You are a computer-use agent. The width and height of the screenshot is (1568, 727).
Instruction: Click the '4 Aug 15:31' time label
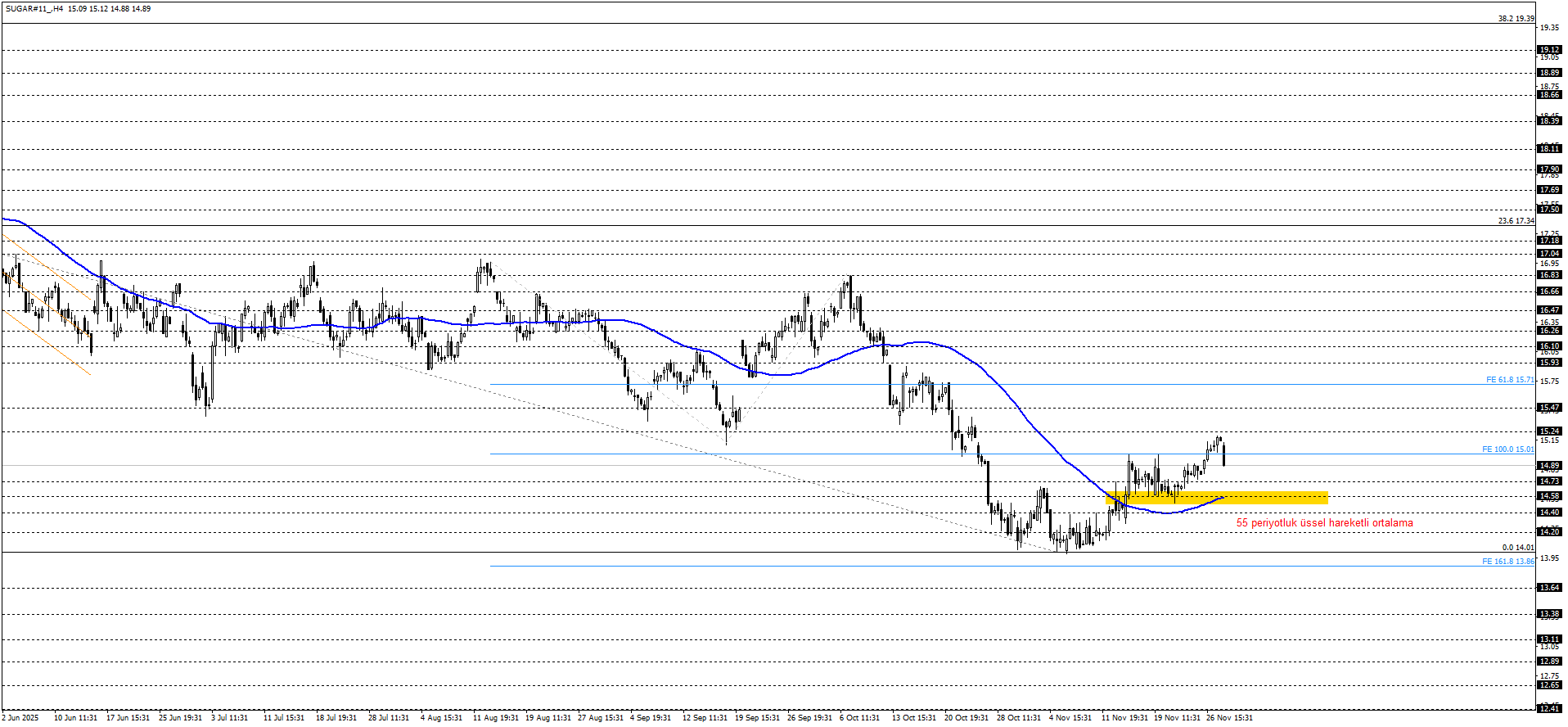click(x=441, y=718)
